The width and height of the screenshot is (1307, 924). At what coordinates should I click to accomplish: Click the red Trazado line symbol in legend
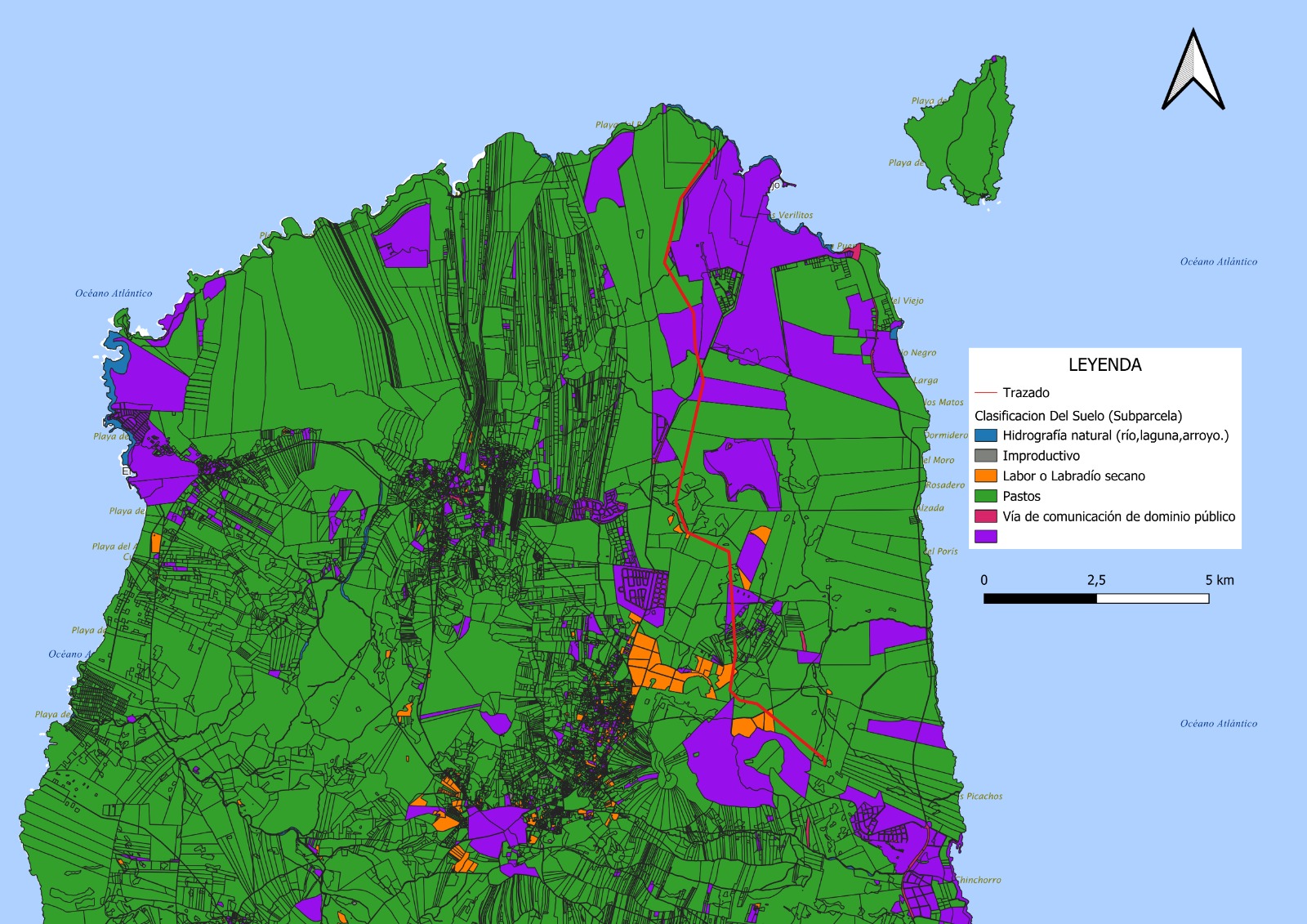[986, 393]
